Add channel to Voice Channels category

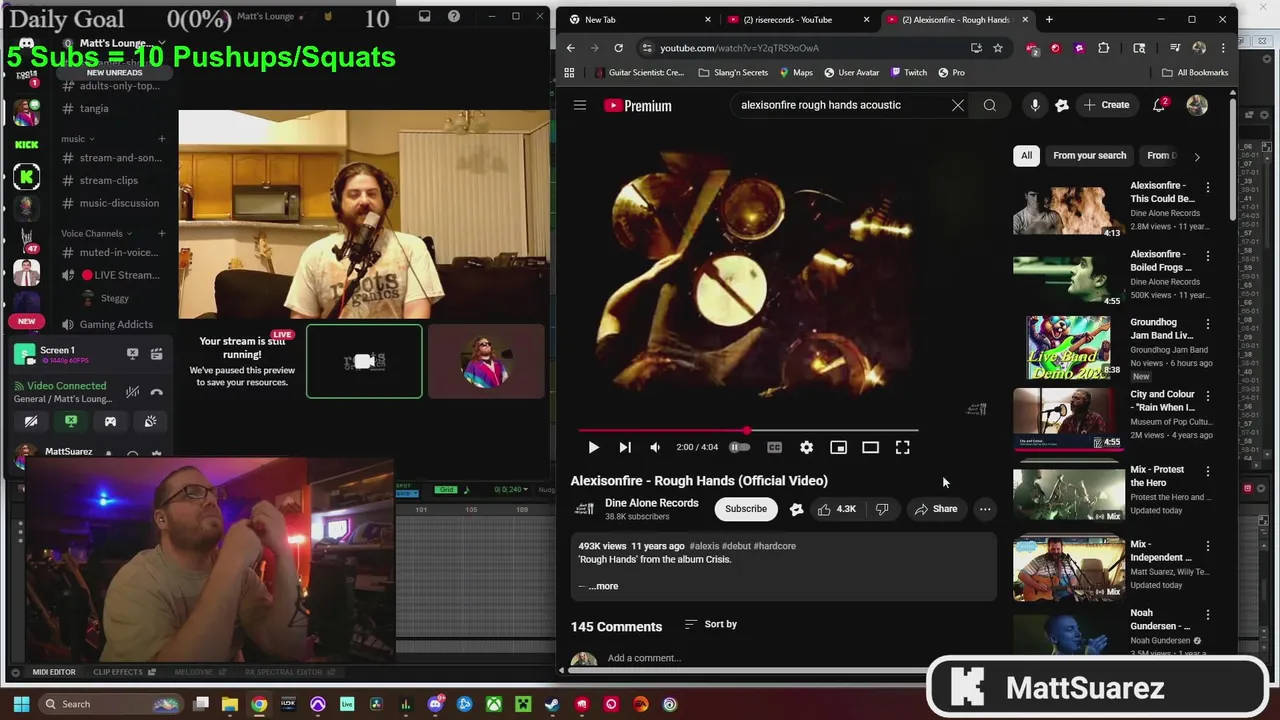point(161,233)
